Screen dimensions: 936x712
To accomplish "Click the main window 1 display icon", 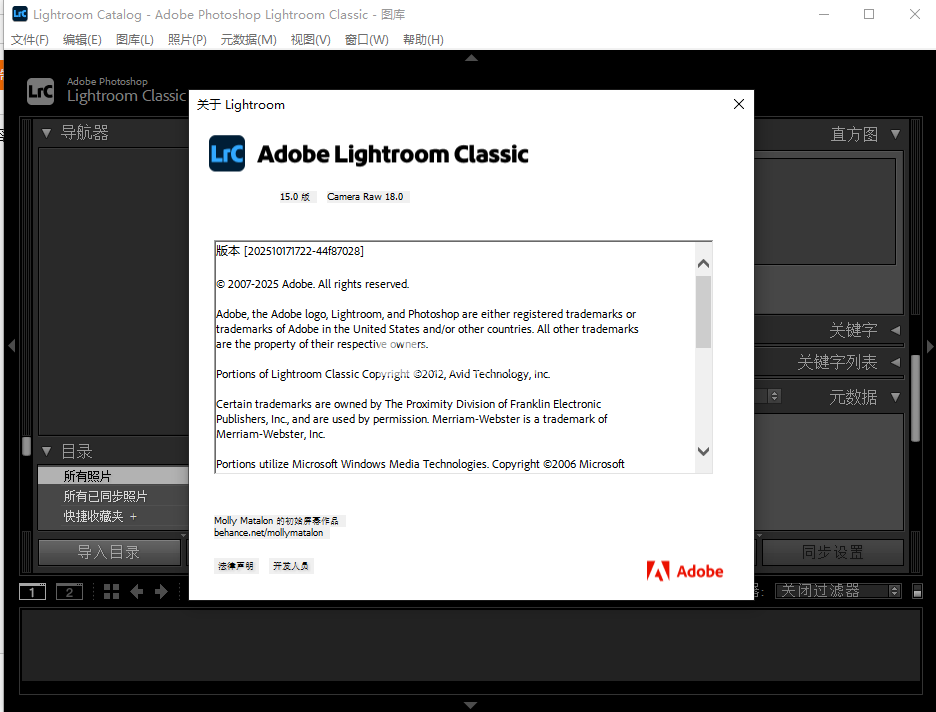I will [32, 592].
